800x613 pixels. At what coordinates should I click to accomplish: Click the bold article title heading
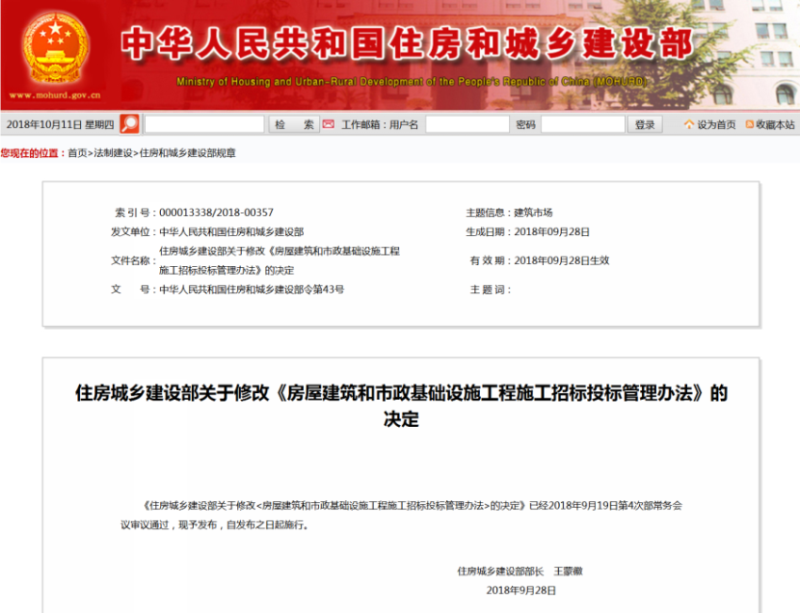[401, 406]
